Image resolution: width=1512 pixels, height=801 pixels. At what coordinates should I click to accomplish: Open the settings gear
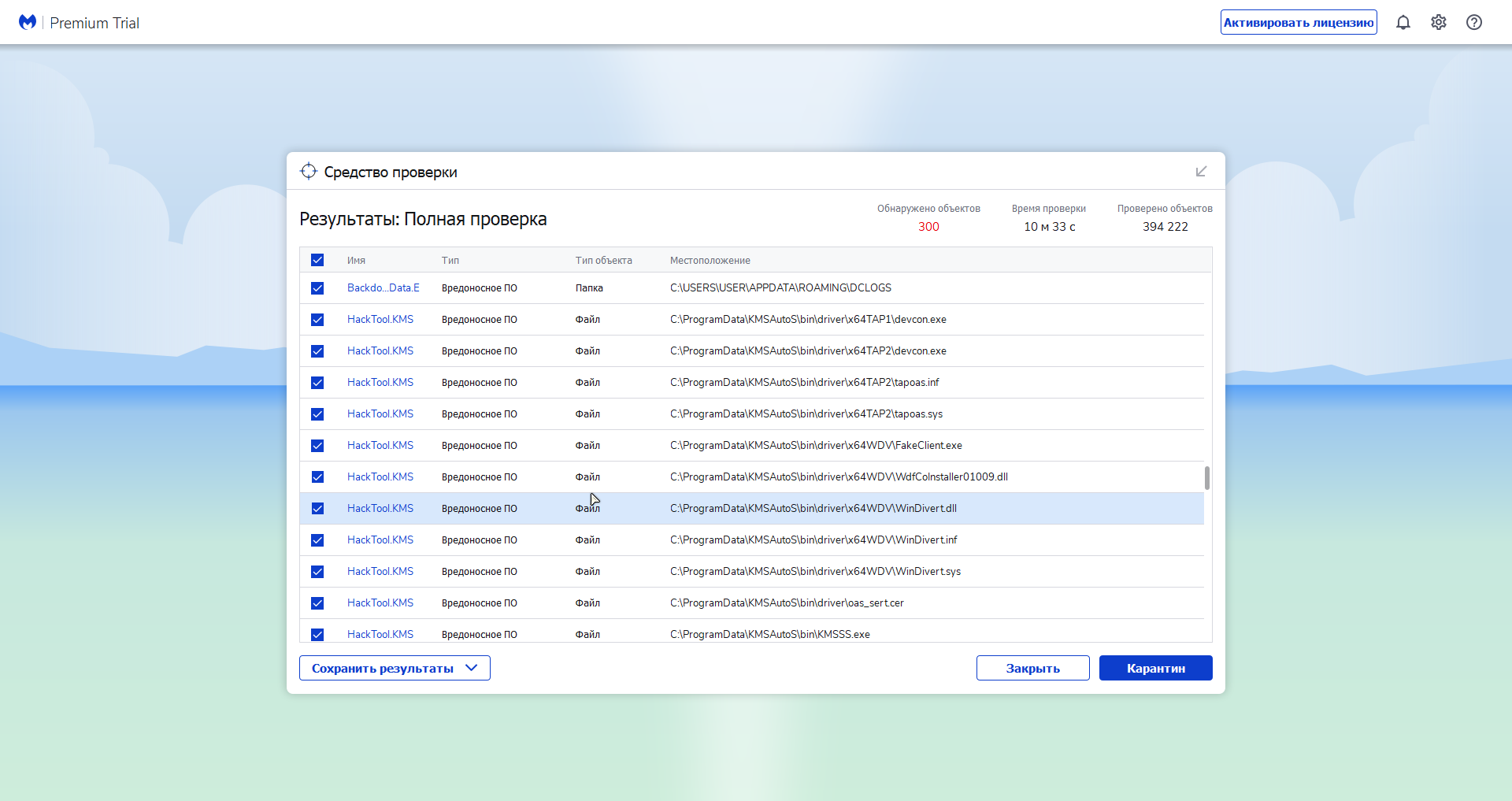coord(1439,22)
